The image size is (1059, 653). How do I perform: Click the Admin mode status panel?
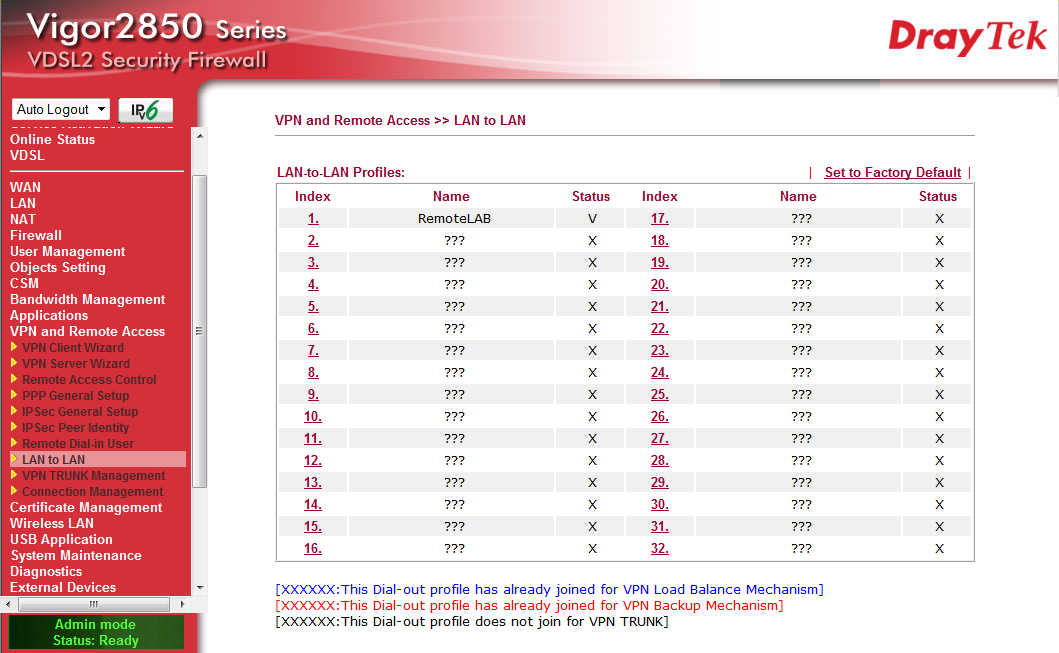[95, 632]
